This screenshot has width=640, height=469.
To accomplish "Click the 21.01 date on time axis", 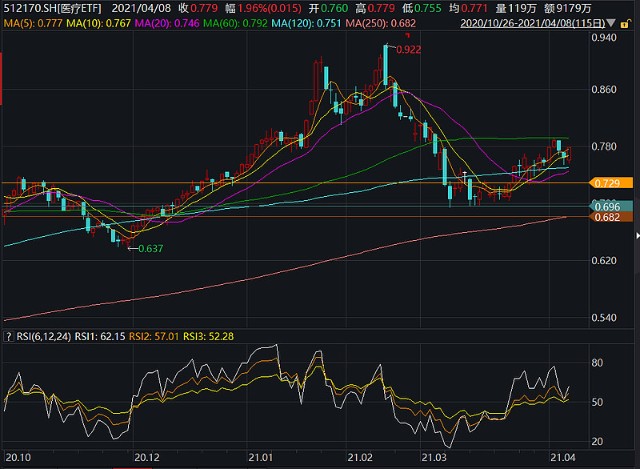I will [x=262, y=457].
